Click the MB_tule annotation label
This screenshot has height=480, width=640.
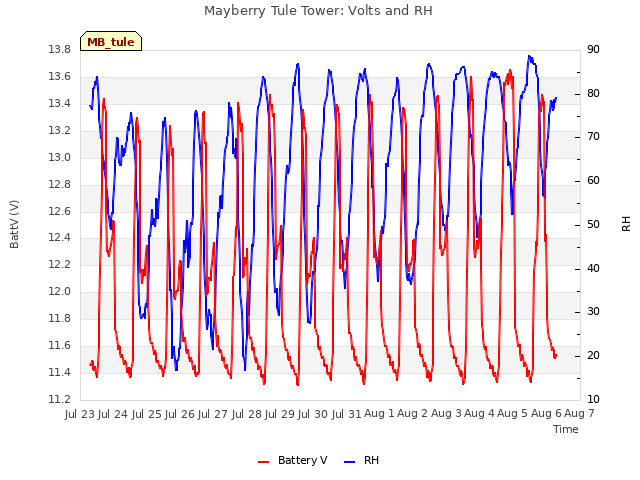(111, 42)
